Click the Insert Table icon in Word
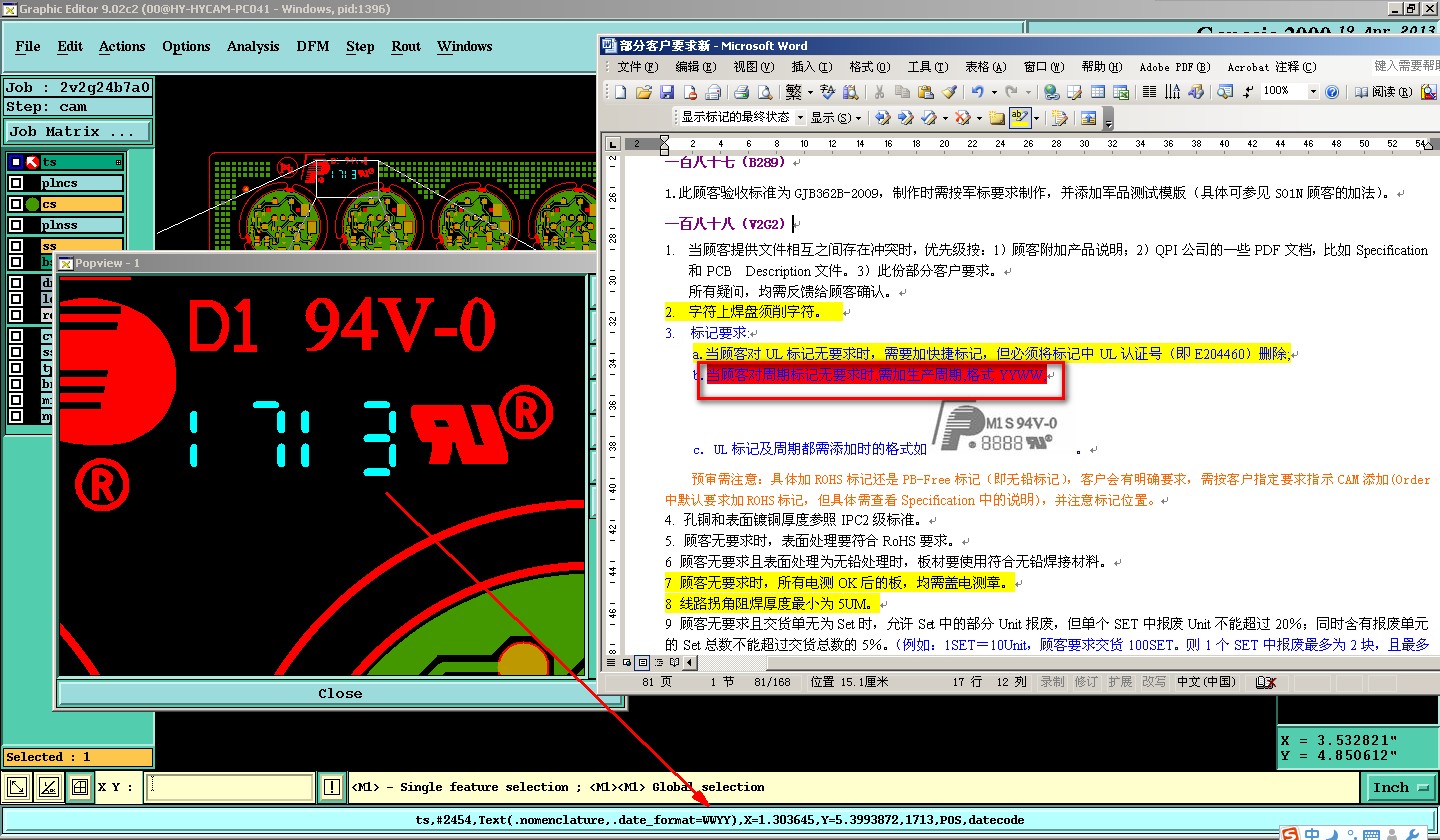 click(x=1098, y=92)
